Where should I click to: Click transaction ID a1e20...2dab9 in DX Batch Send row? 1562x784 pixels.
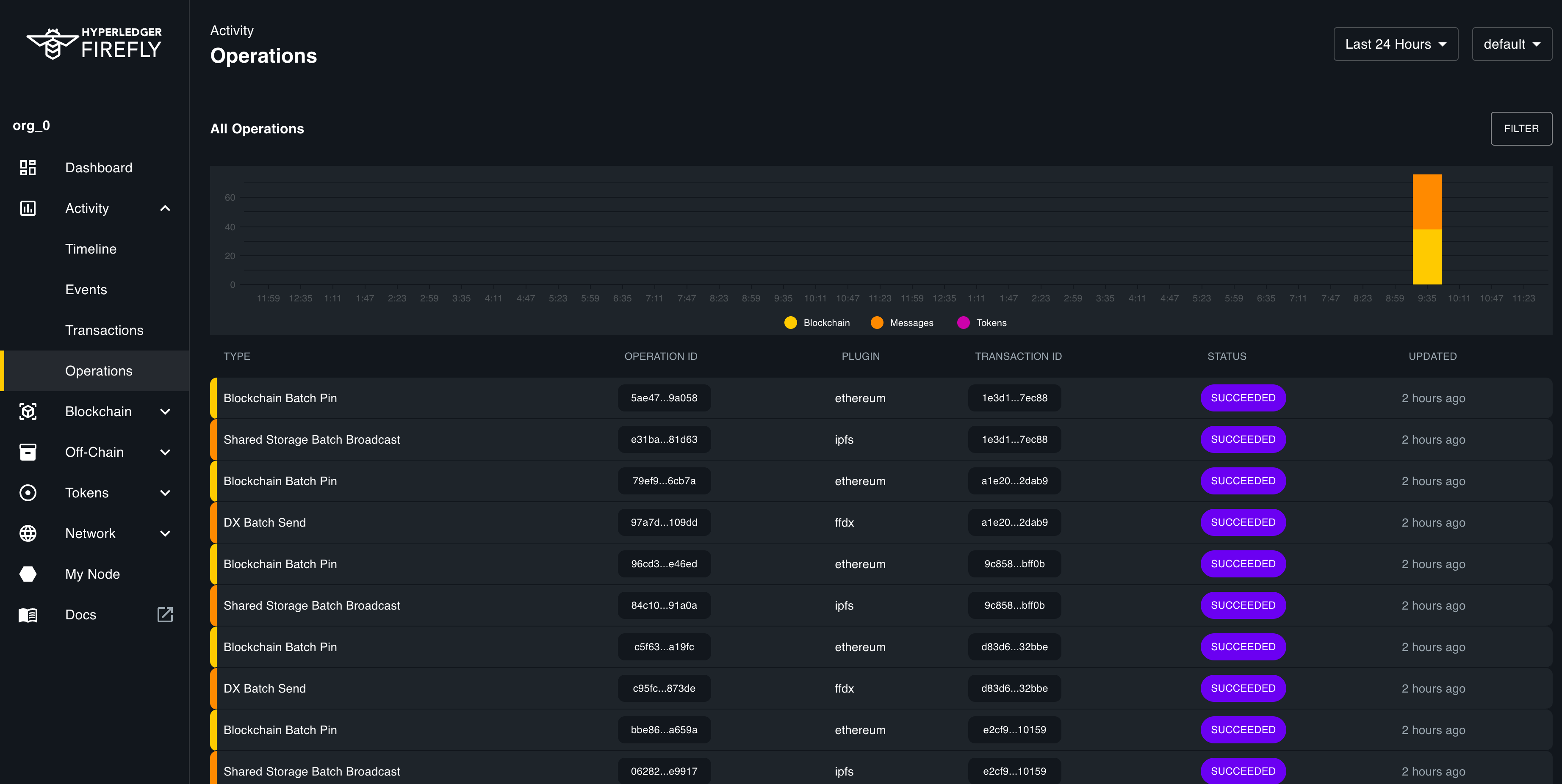[1014, 522]
